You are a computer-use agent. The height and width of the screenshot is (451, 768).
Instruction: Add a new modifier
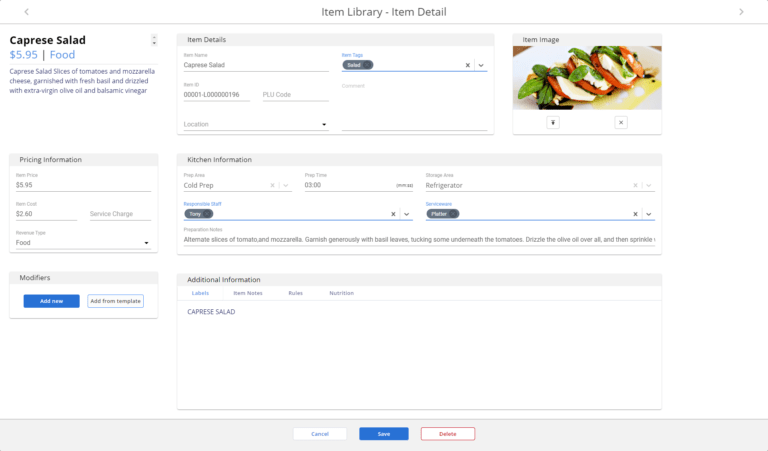(x=51, y=301)
